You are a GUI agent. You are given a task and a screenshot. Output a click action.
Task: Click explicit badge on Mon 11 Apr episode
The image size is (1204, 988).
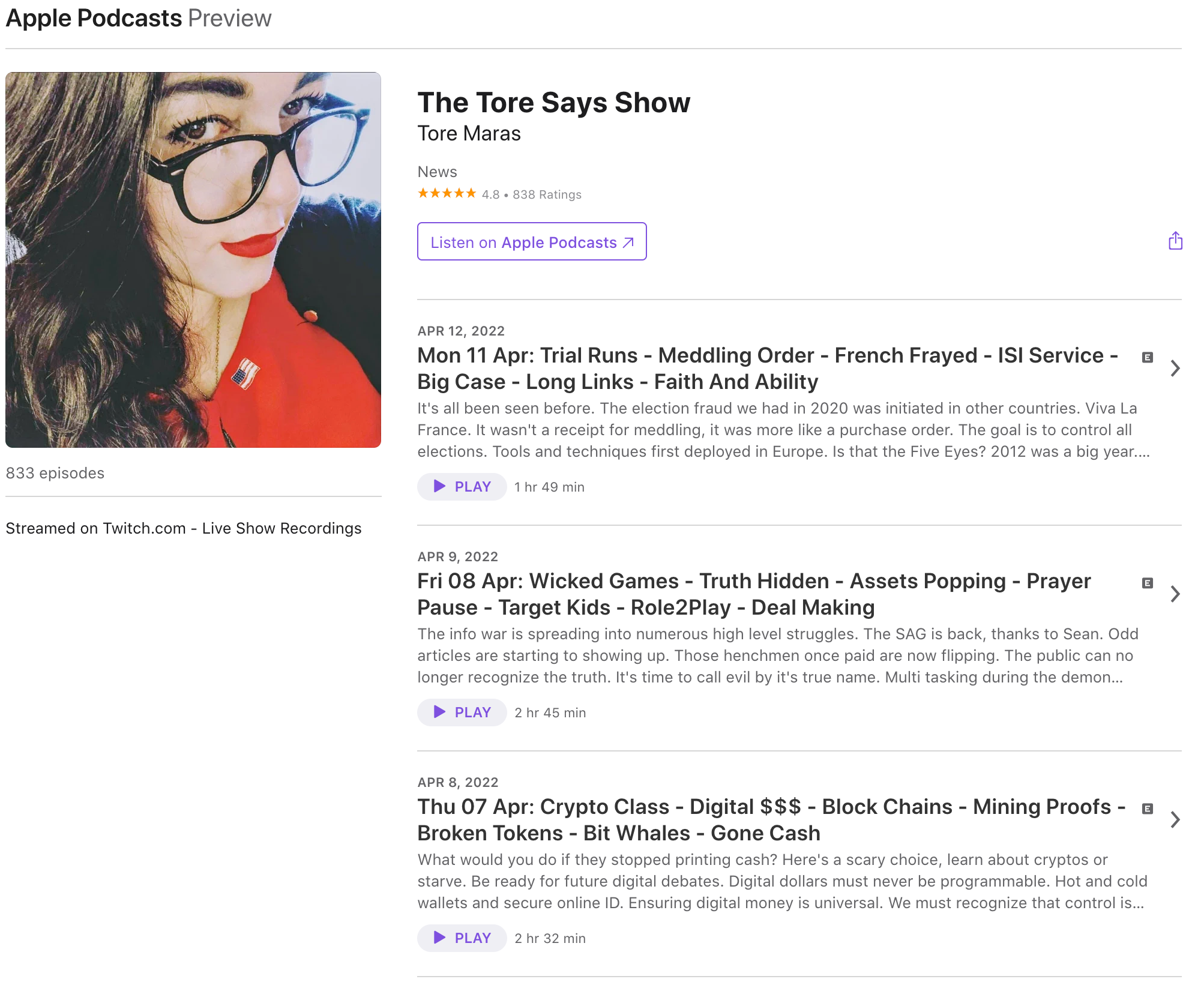pos(1147,358)
